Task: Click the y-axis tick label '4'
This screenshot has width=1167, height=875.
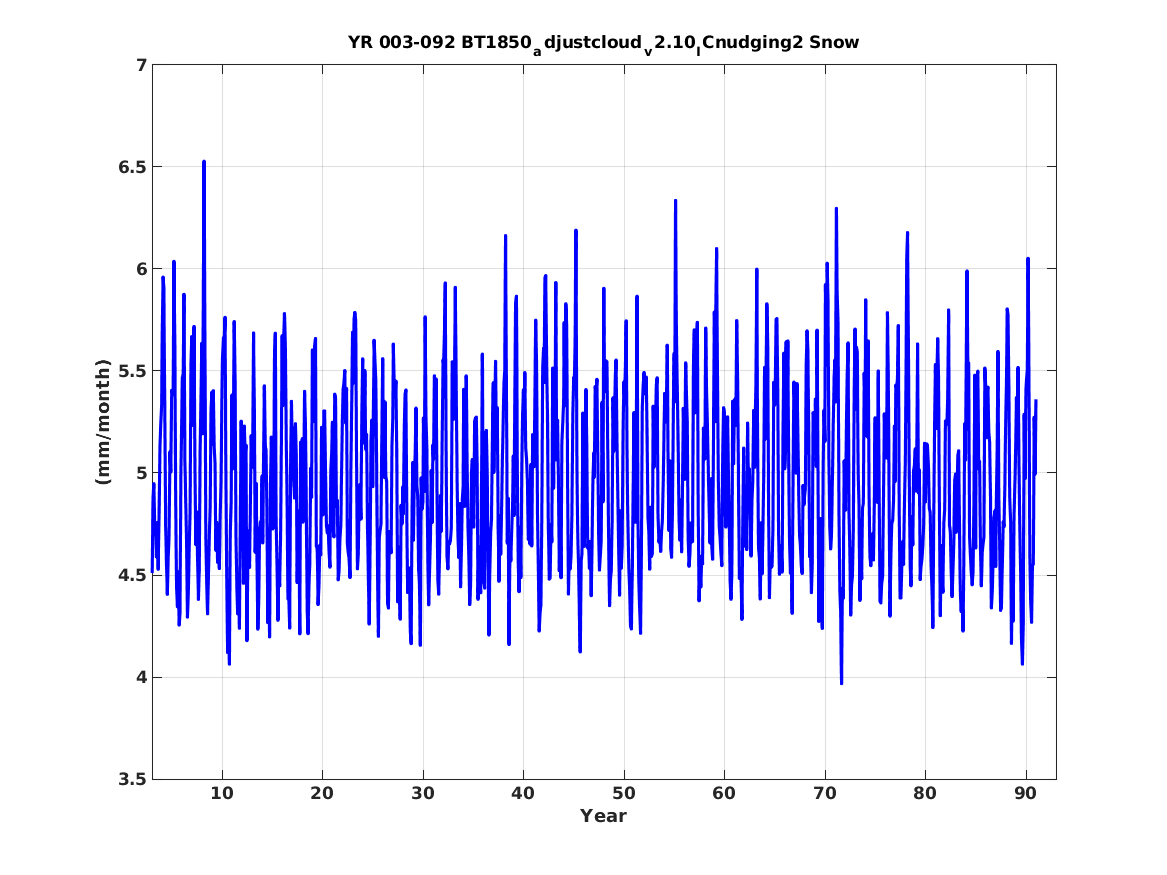Action: click(x=141, y=677)
